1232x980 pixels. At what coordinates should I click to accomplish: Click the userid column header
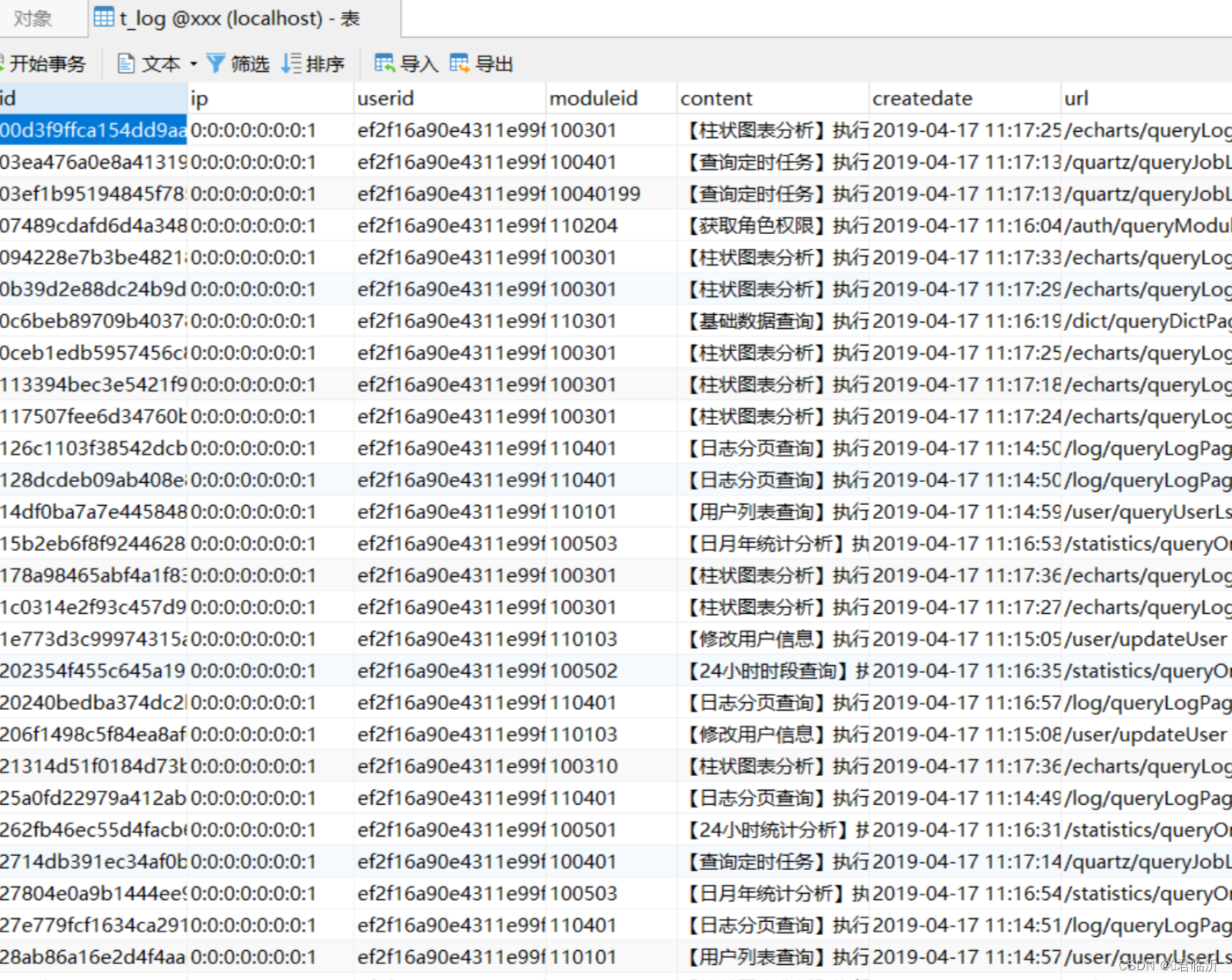click(450, 99)
